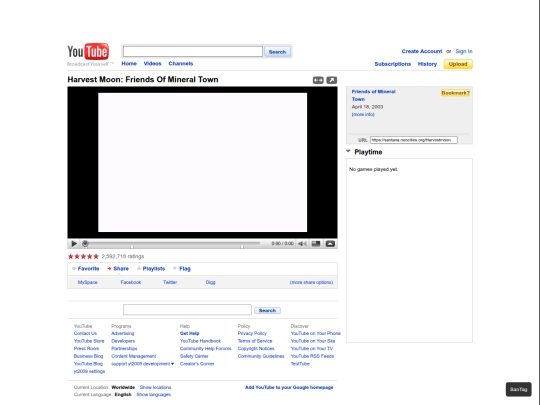Open Developers footer link
This screenshot has height=405, width=540.
123,341
